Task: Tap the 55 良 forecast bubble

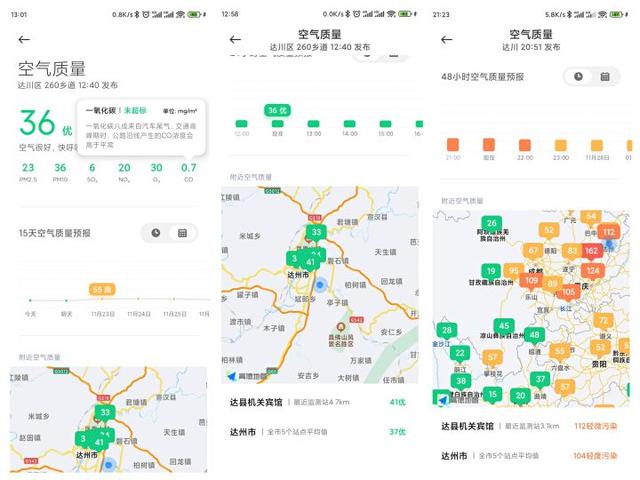Action: tap(102, 289)
